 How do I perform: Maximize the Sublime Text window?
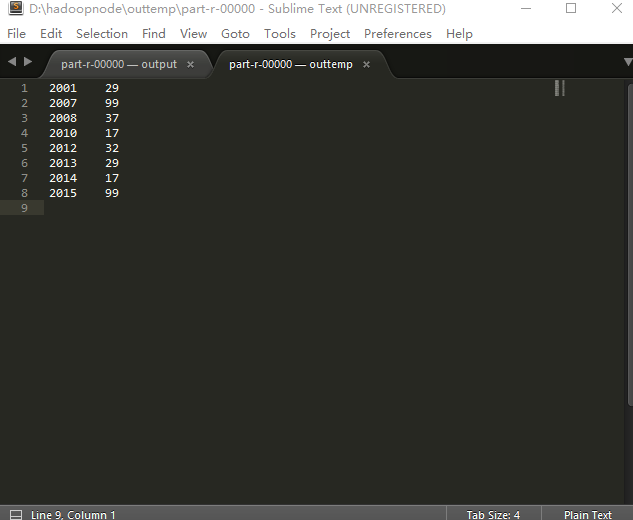point(571,8)
